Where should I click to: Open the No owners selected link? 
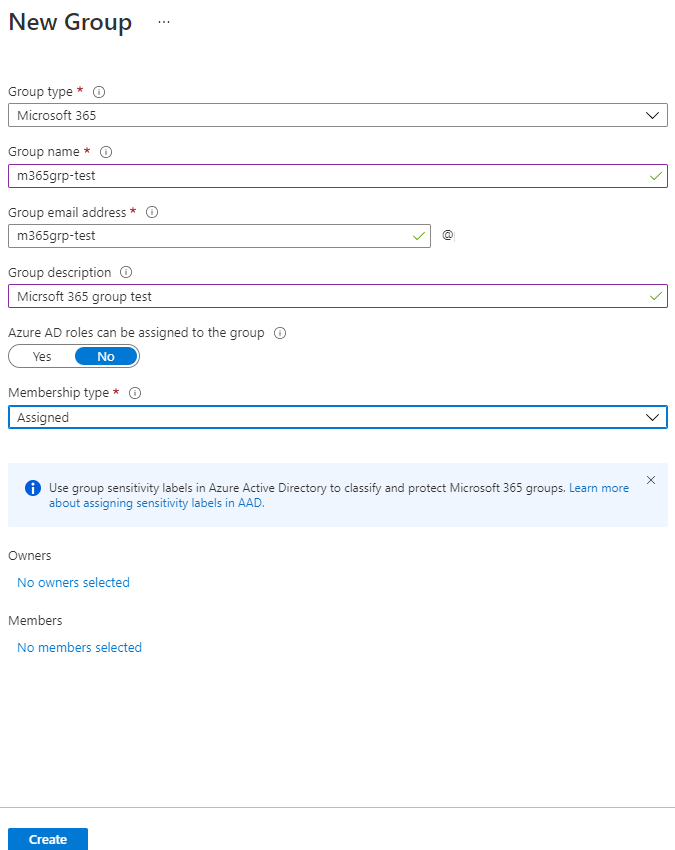pos(73,582)
